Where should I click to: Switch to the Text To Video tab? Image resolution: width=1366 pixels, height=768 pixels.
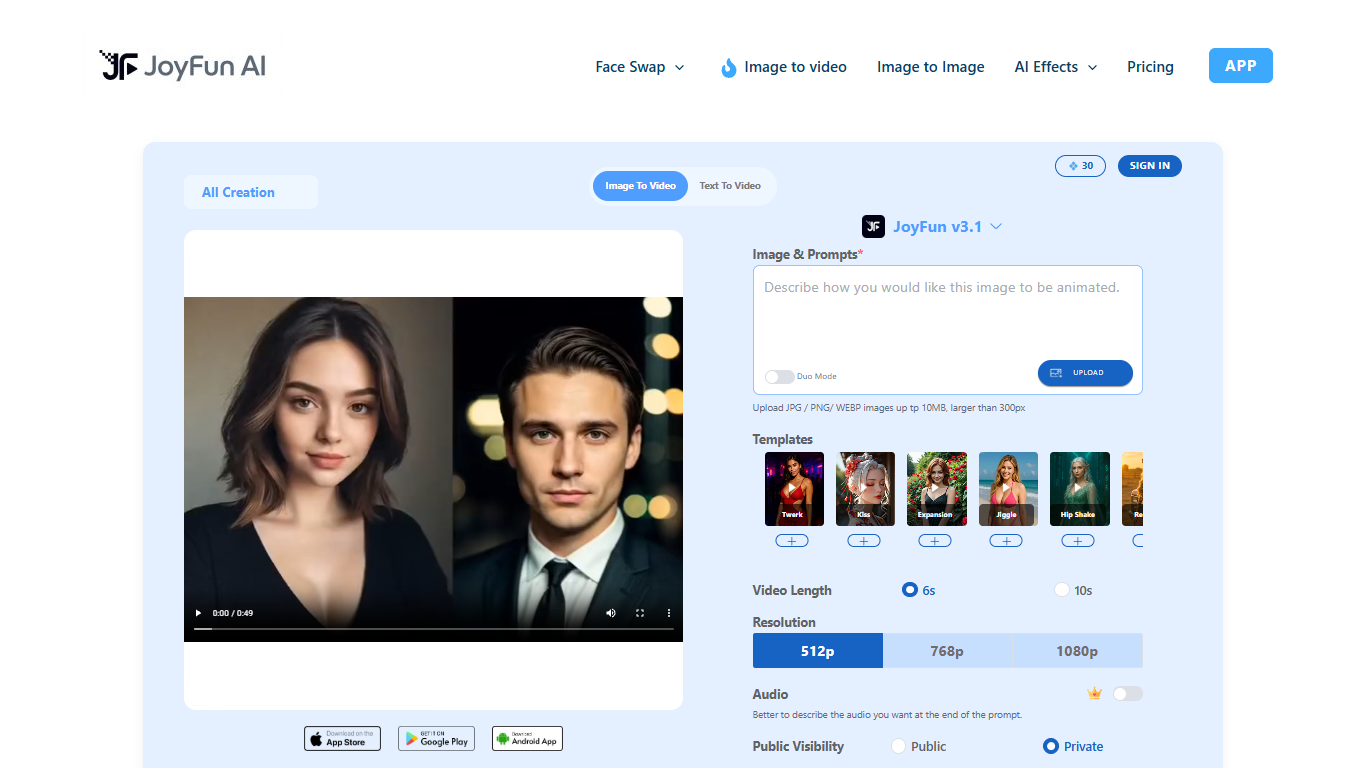tap(729, 185)
